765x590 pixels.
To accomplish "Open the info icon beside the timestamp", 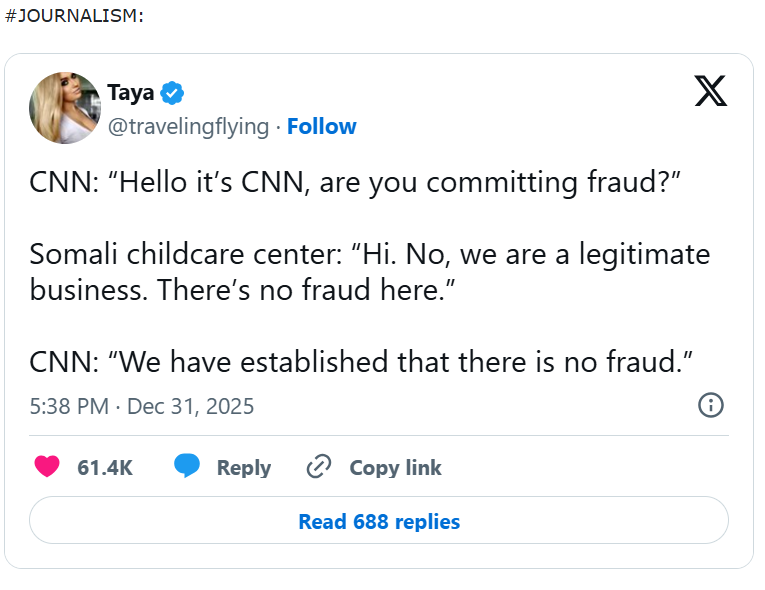I will pos(710,405).
